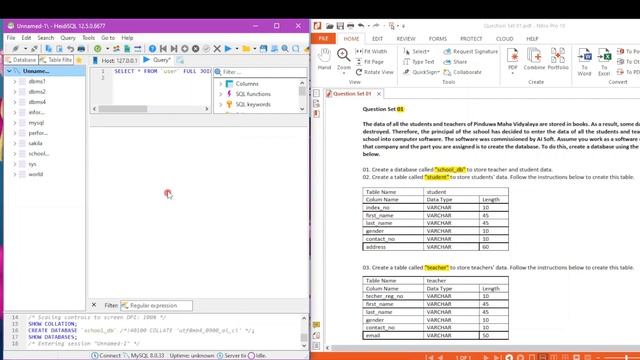Expand the dbms2 database node
The height and width of the screenshot is (360, 640).
tap(15, 91)
